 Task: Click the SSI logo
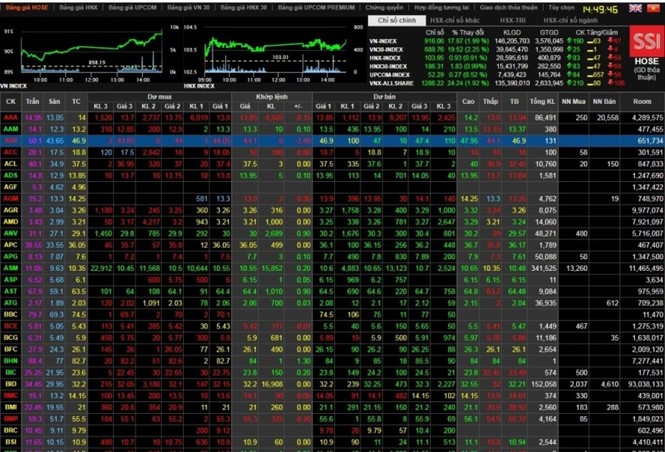(x=646, y=41)
